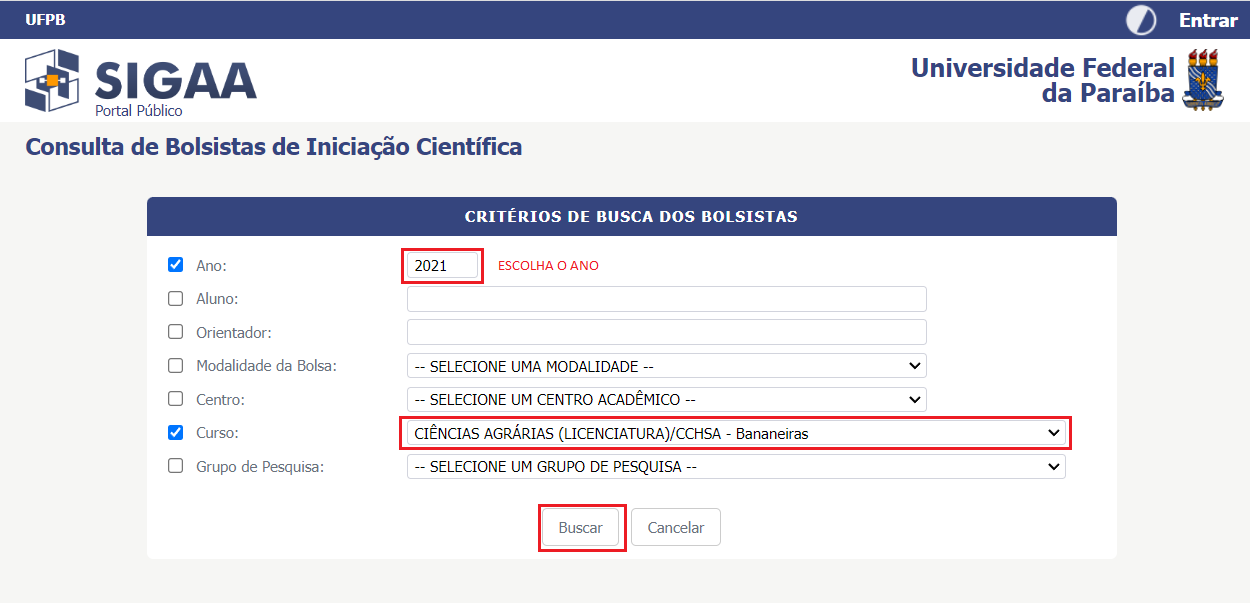Click the Ano year input field
This screenshot has height=603, width=1250.
442,266
